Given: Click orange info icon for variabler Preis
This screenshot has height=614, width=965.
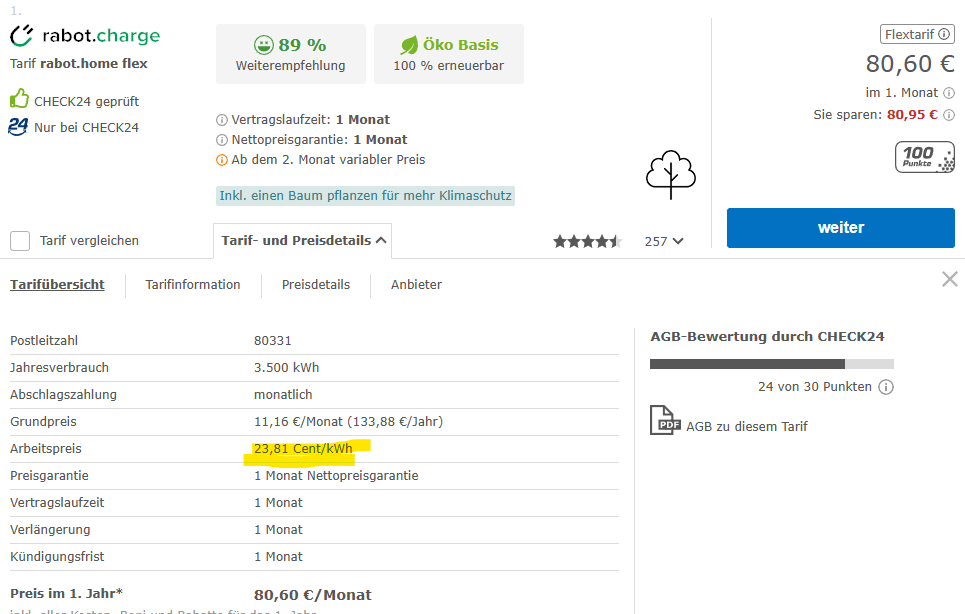Looking at the screenshot, I should pyautogui.click(x=222, y=160).
